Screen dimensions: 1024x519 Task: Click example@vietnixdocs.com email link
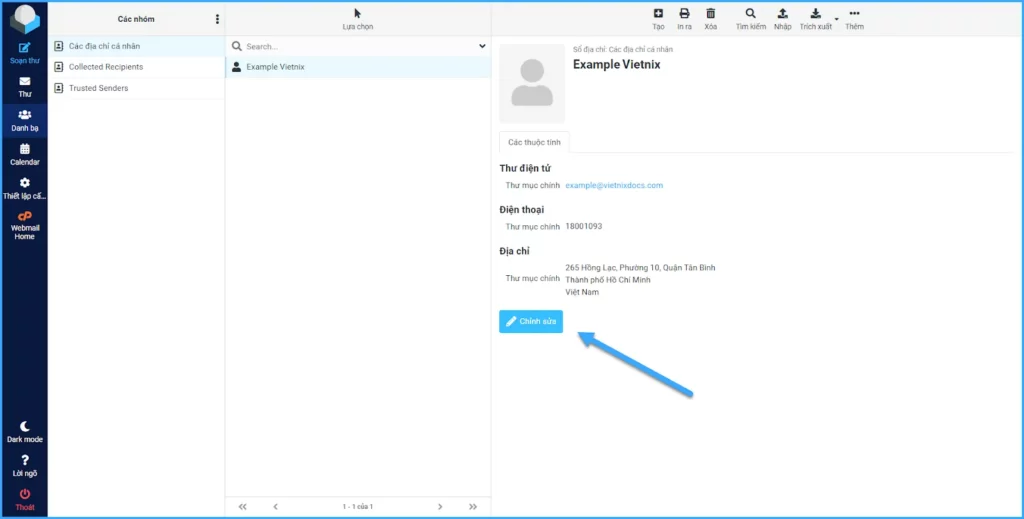click(614, 185)
